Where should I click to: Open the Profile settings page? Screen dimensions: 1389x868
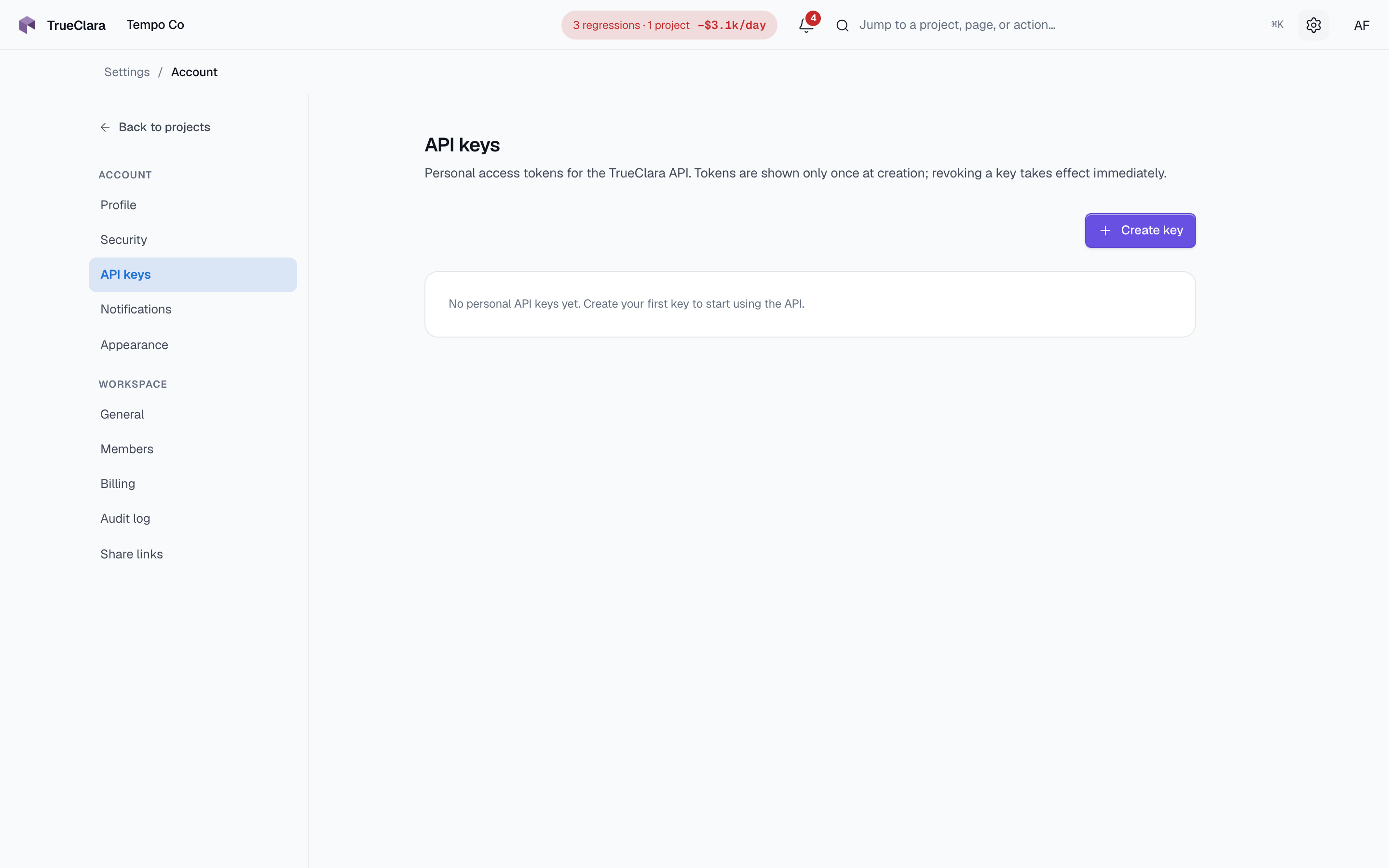tap(192, 205)
